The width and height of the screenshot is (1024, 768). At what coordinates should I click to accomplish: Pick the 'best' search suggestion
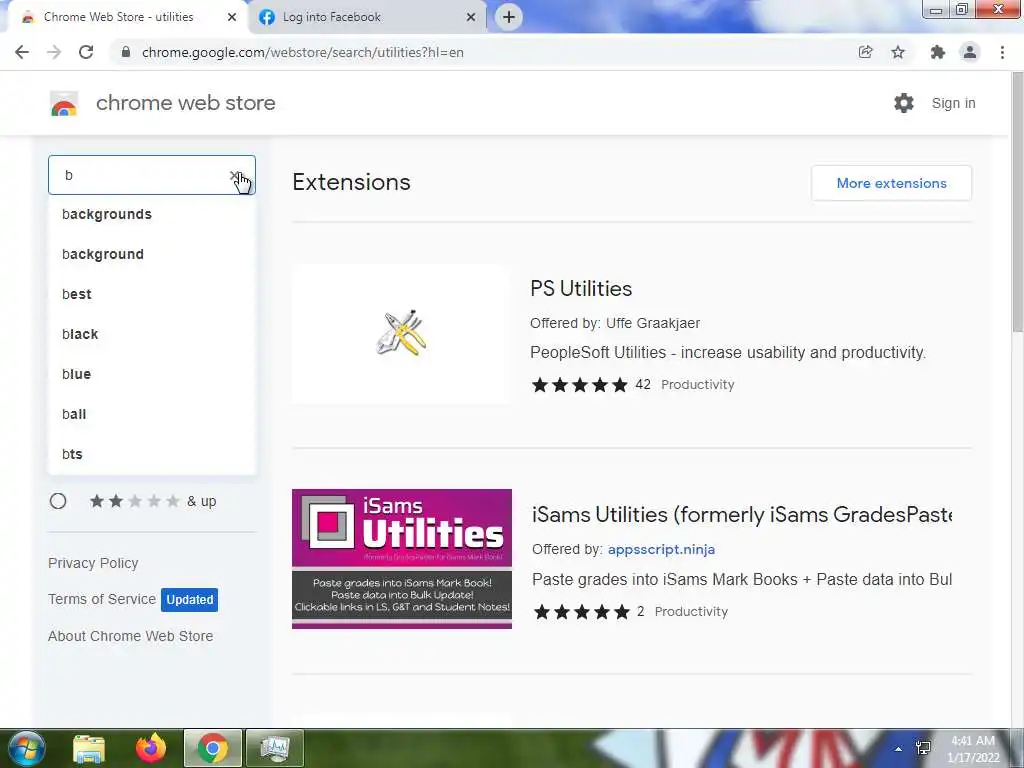[x=152, y=294]
